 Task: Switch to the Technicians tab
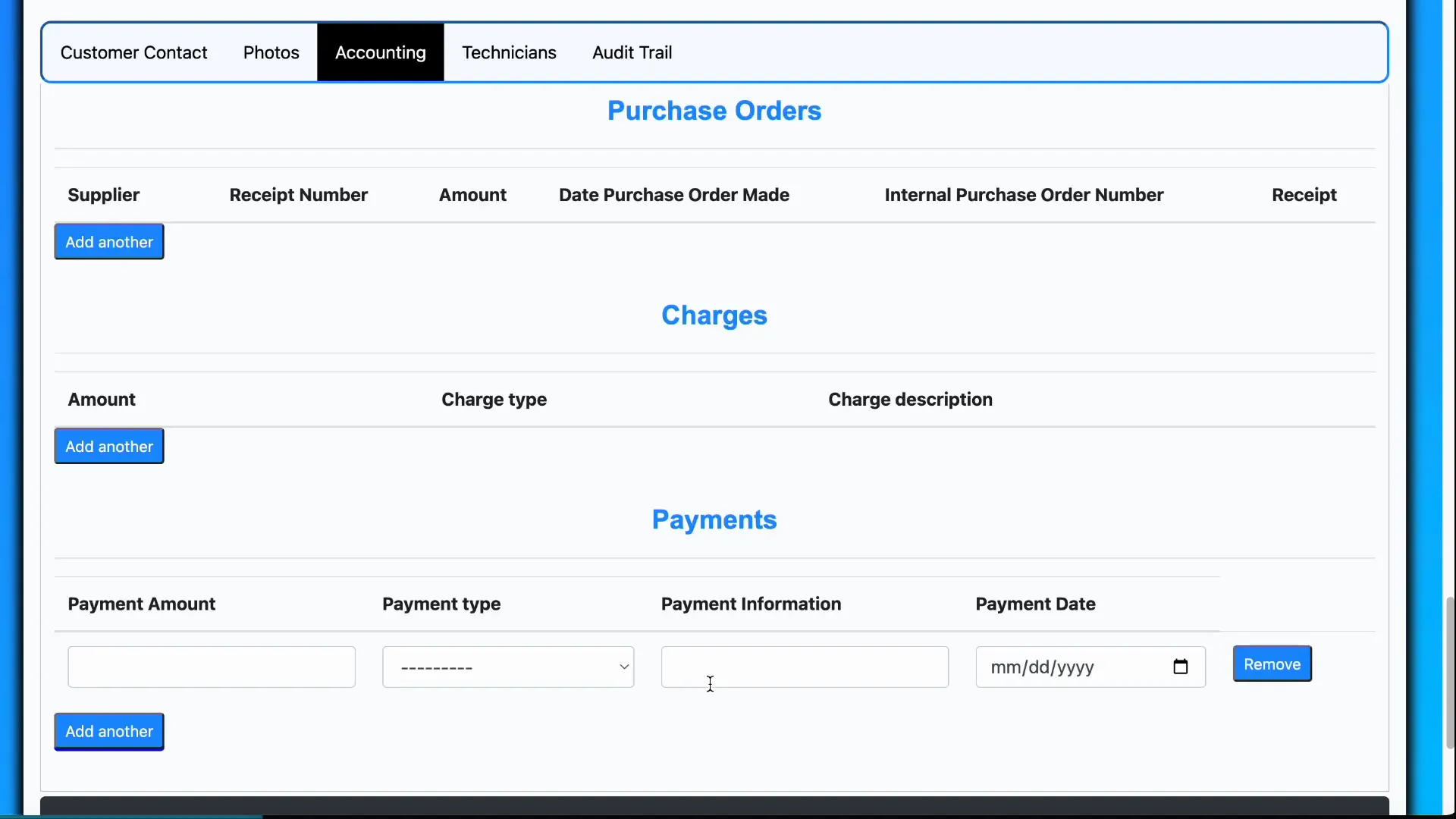click(x=509, y=52)
